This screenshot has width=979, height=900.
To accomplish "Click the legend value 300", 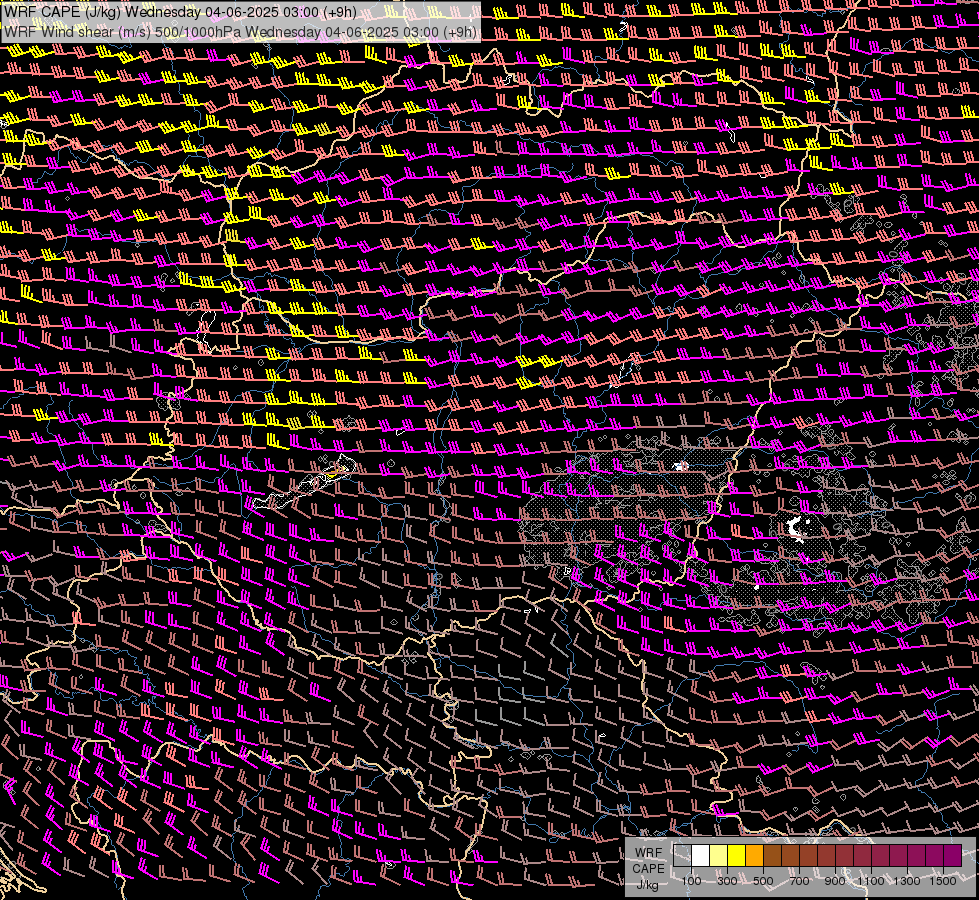I will tap(727, 881).
